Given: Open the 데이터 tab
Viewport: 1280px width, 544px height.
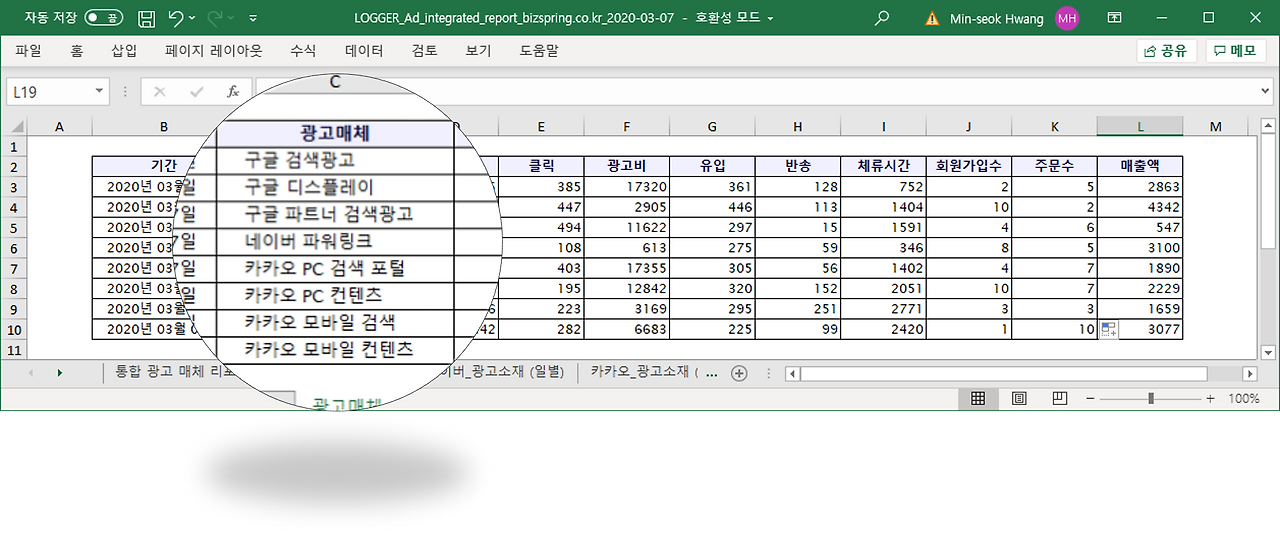Looking at the screenshot, I should click(364, 50).
